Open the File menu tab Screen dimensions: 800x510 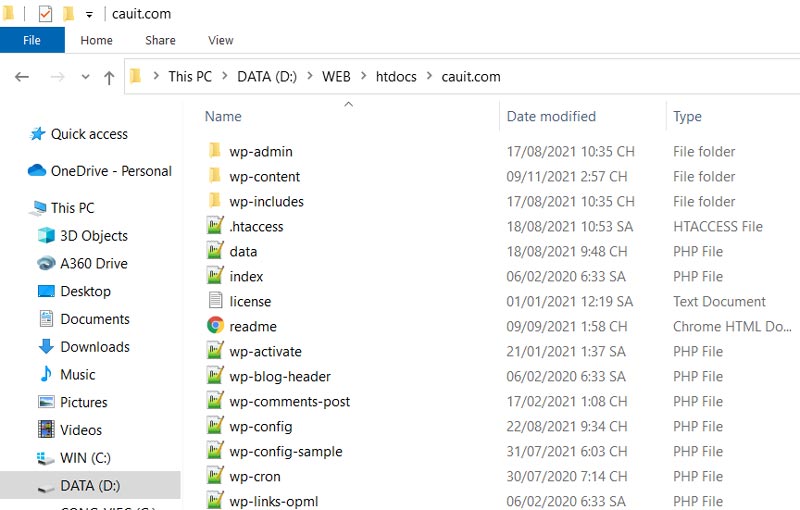point(32,40)
